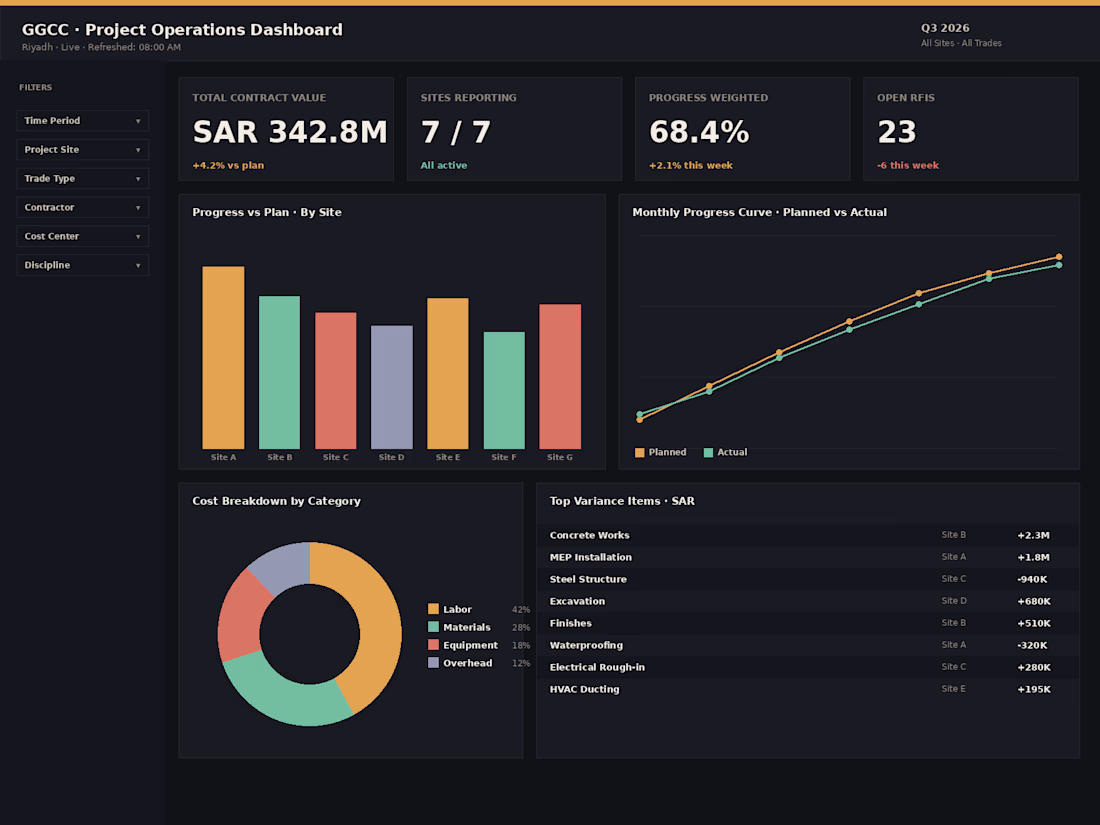This screenshot has width=1100, height=825.
Task: Click the Site A bar
Action: [x=223, y=357]
